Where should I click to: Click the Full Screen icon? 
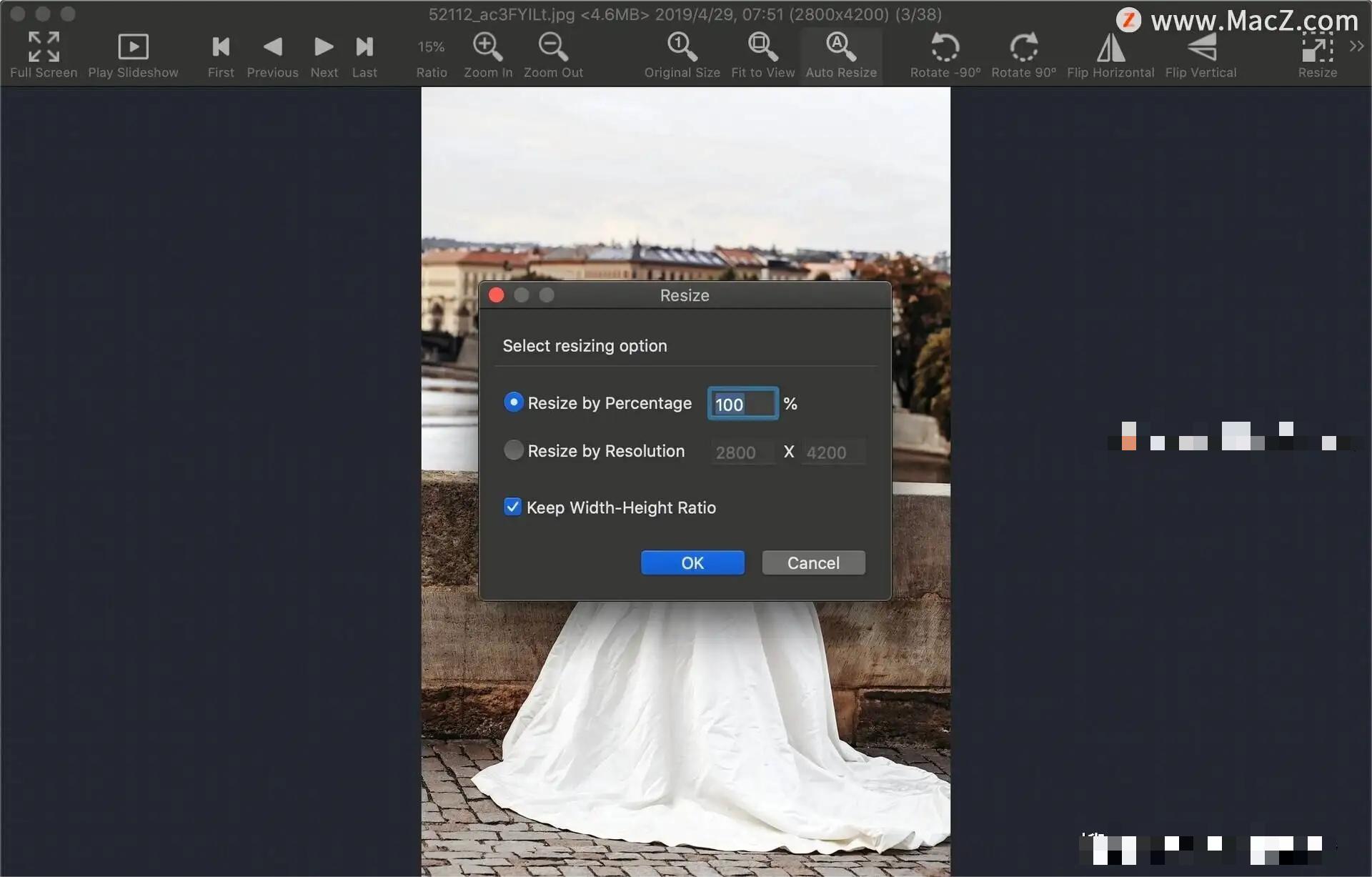point(44,47)
